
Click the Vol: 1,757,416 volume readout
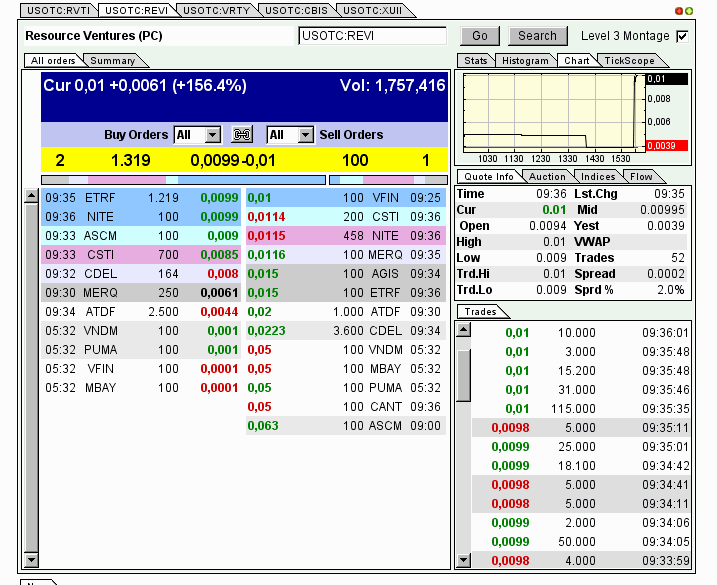click(392, 86)
